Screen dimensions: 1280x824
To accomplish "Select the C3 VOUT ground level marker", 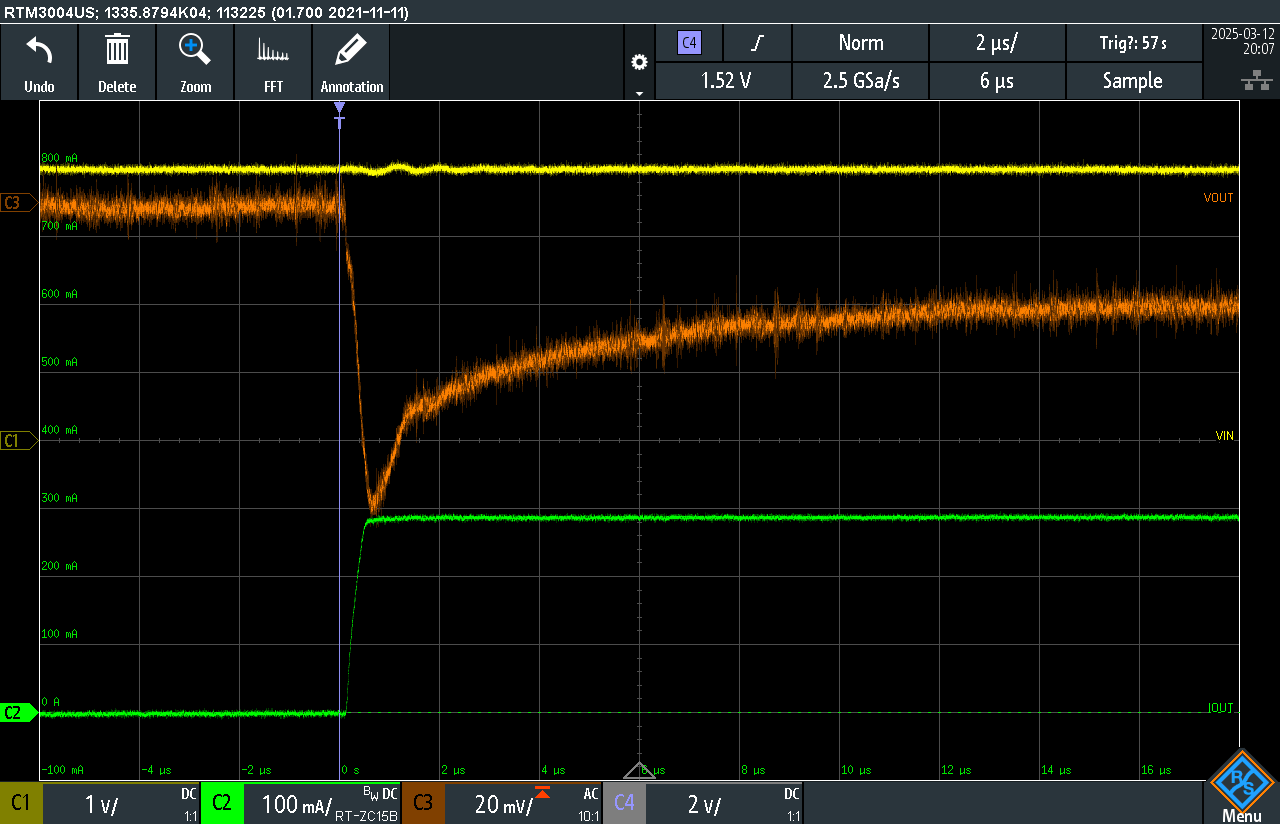I will pyautogui.click(x=14, y=203).
